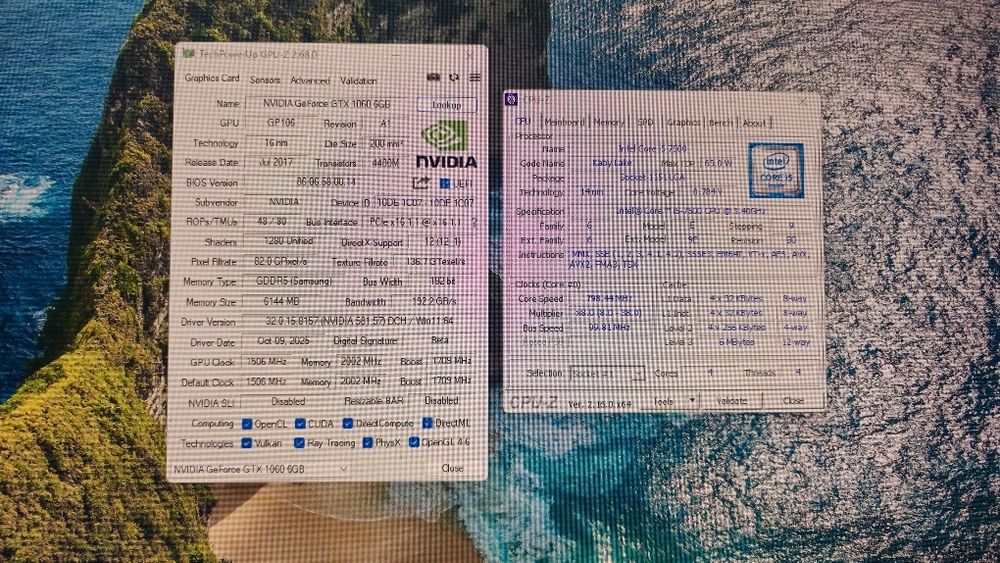Viewport: 1000px width, 563px height.
Task: Click the Validate button in CPU-Z
Action: click(732, 401)
